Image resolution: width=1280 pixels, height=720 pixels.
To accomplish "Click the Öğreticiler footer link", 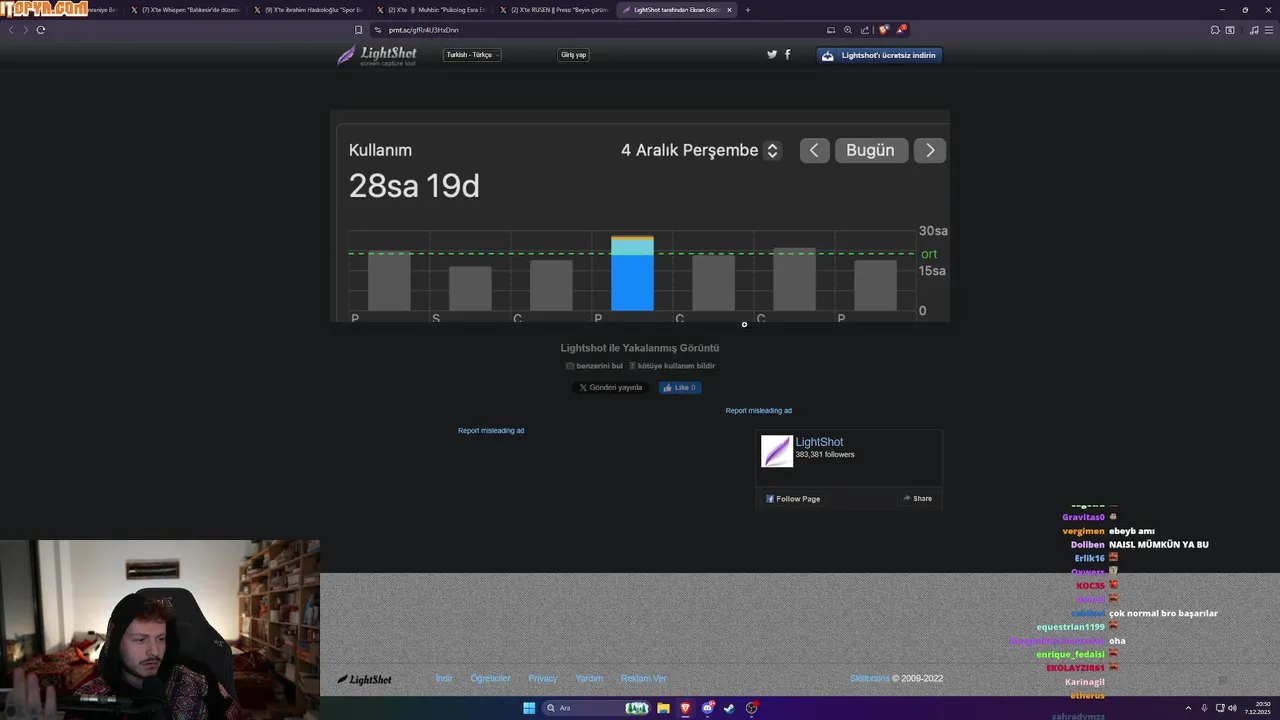I will 491,679.
